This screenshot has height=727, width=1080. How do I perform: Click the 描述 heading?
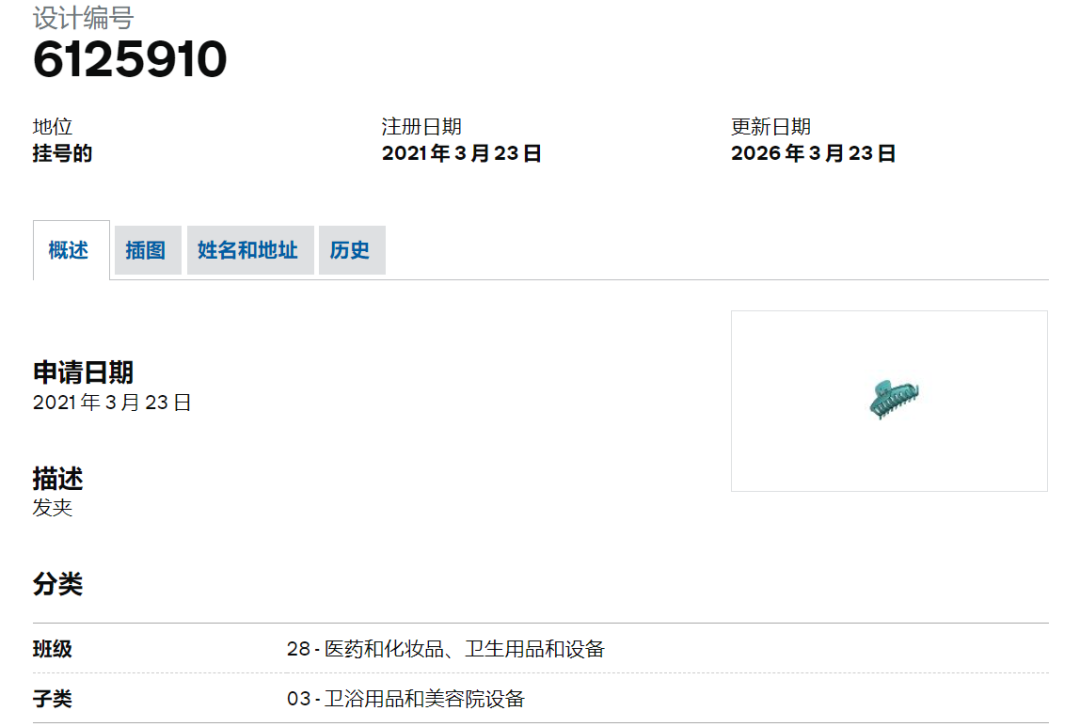(57, 479)
